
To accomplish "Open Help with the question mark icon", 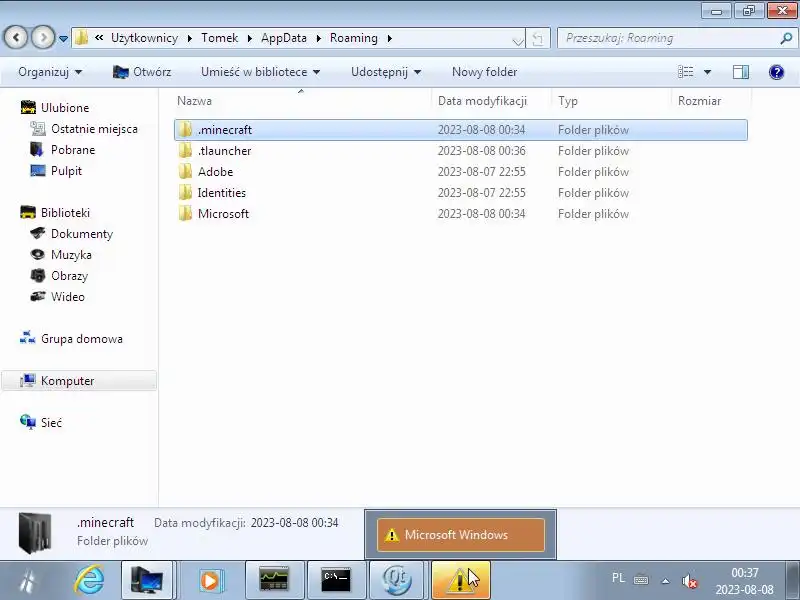I will 776,72.
